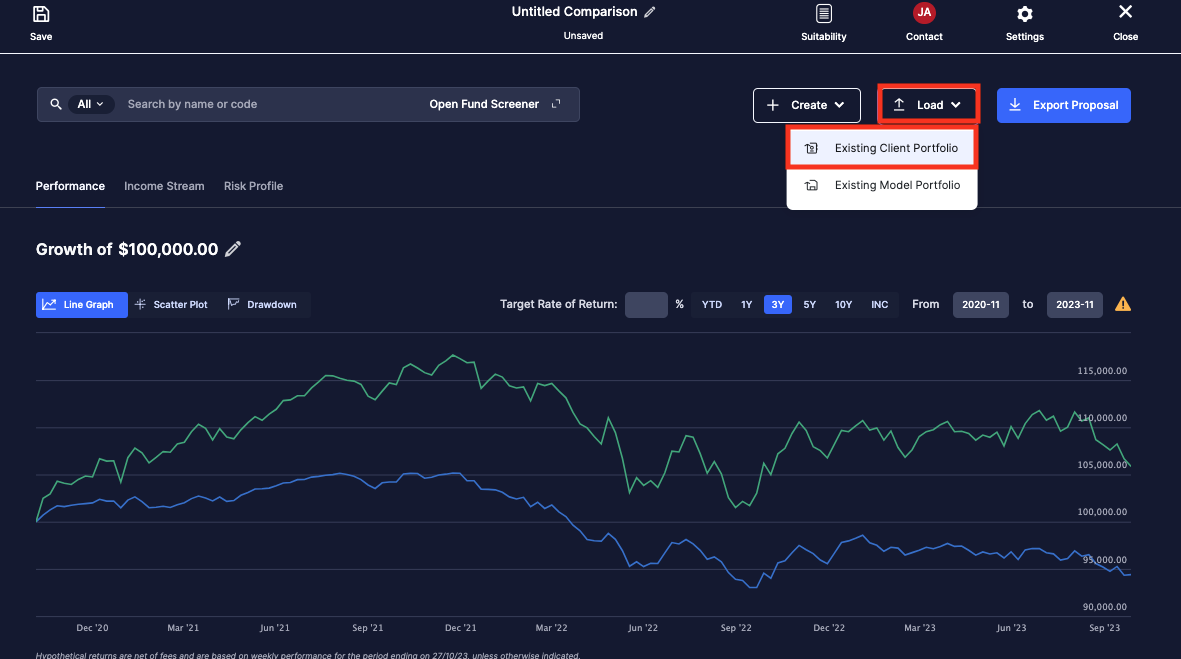Screen dimensions: 1181x659
Task: Open the From date 2020-11 picker
Action: tap(981, 304)
